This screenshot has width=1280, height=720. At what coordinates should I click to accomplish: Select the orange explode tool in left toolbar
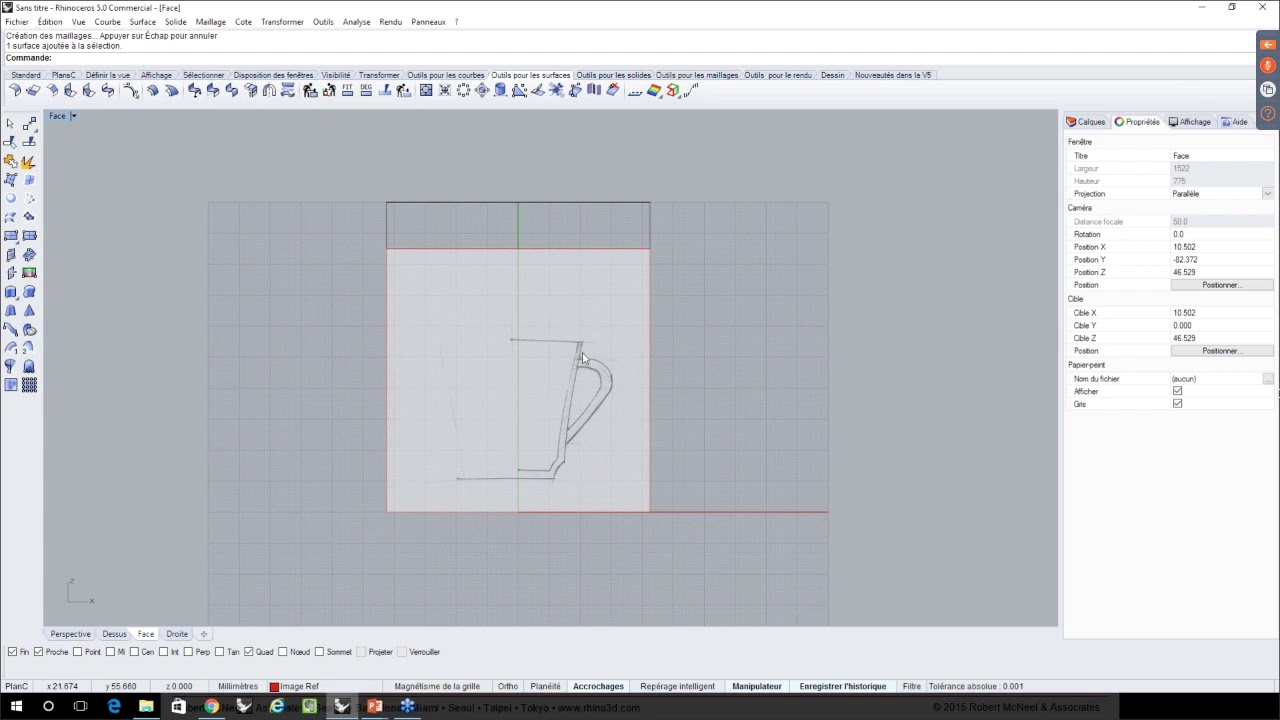point(29,161)
